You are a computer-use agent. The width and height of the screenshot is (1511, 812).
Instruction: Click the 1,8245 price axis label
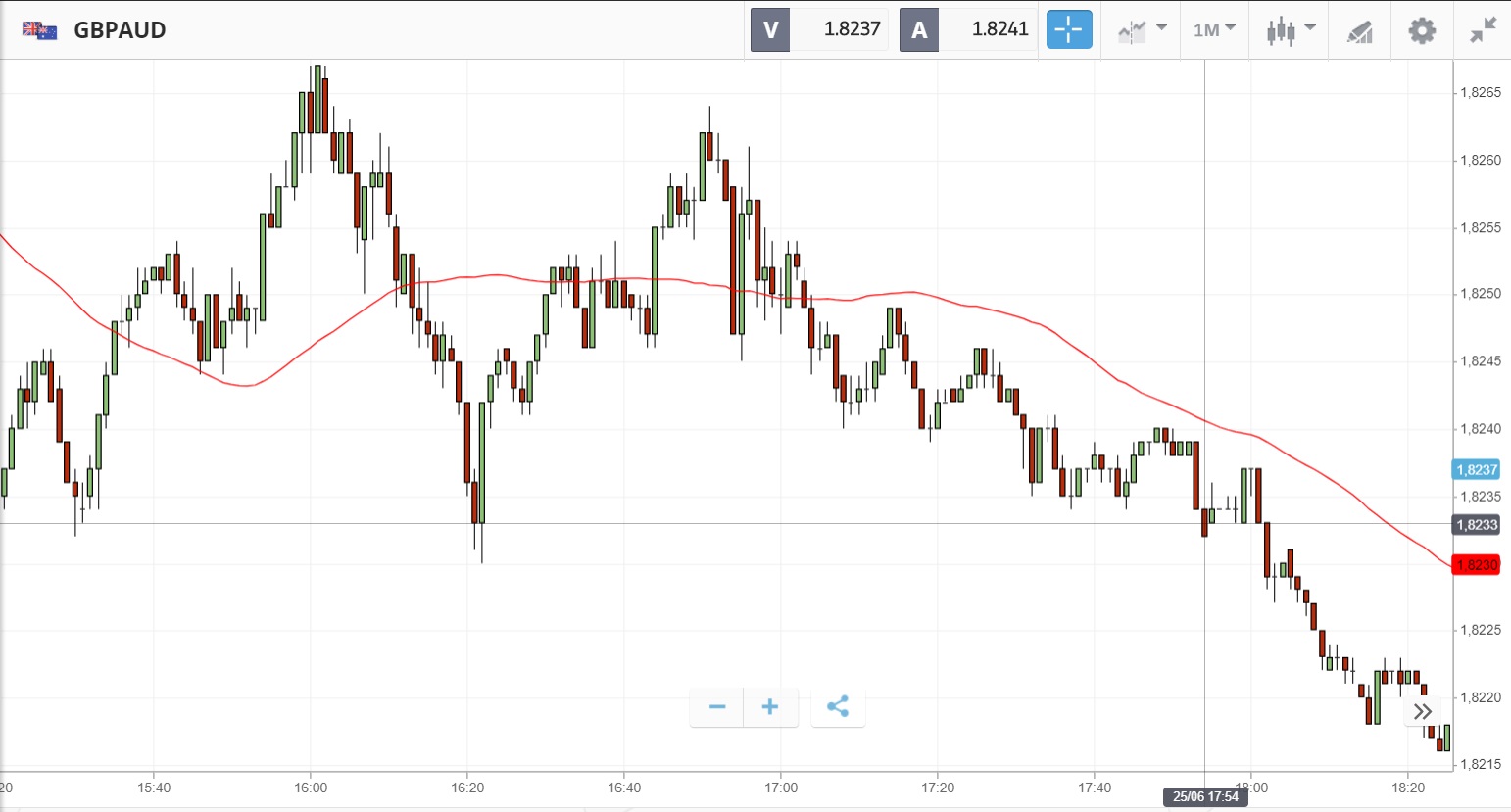[x=1480, y=361]
